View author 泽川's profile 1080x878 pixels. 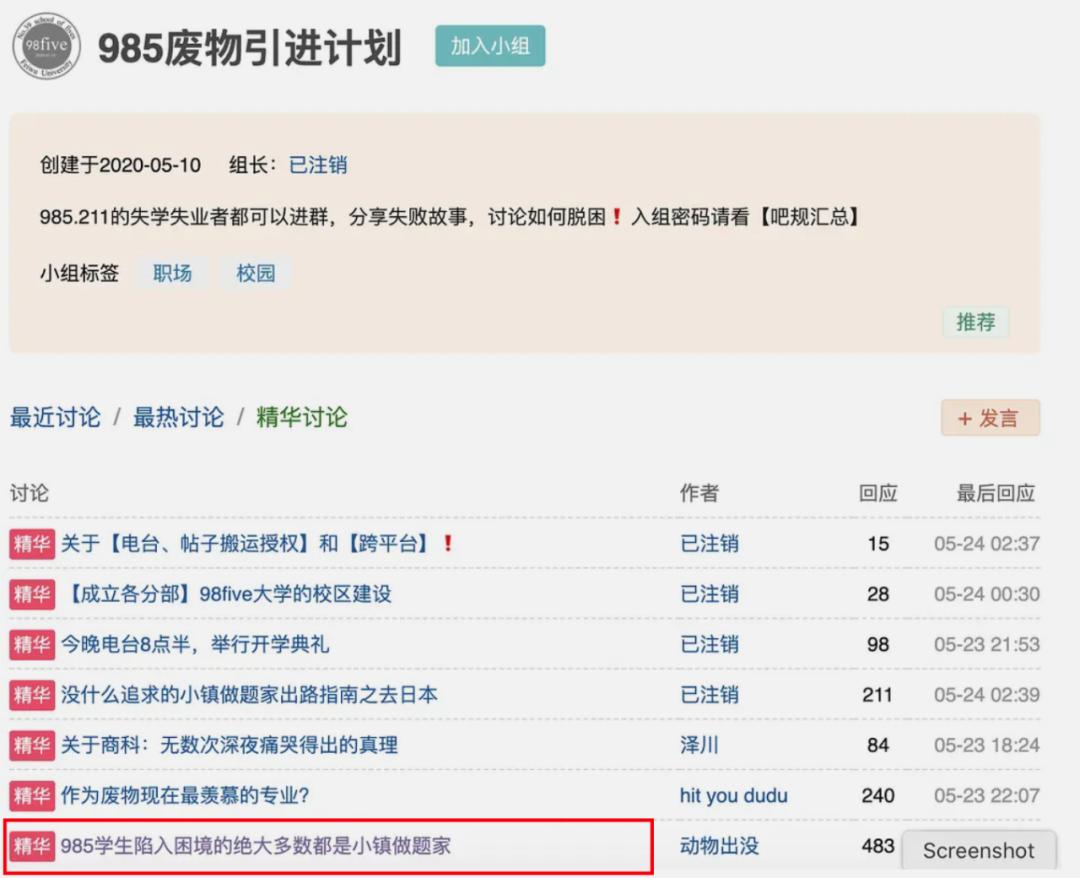(x=699, y=745)
